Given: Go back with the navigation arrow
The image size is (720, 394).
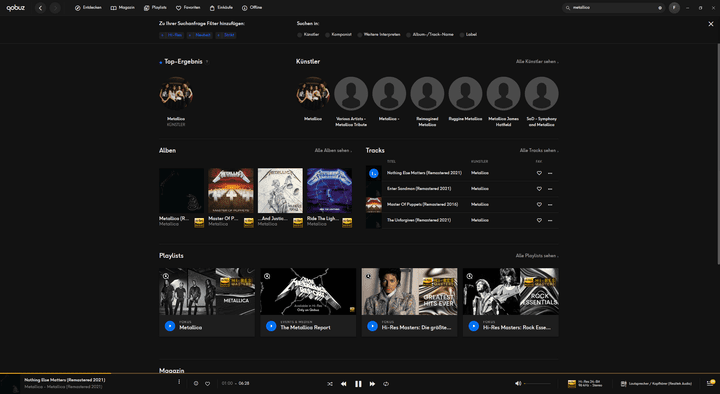Looking at the screenshot, I should click(40, 8).
